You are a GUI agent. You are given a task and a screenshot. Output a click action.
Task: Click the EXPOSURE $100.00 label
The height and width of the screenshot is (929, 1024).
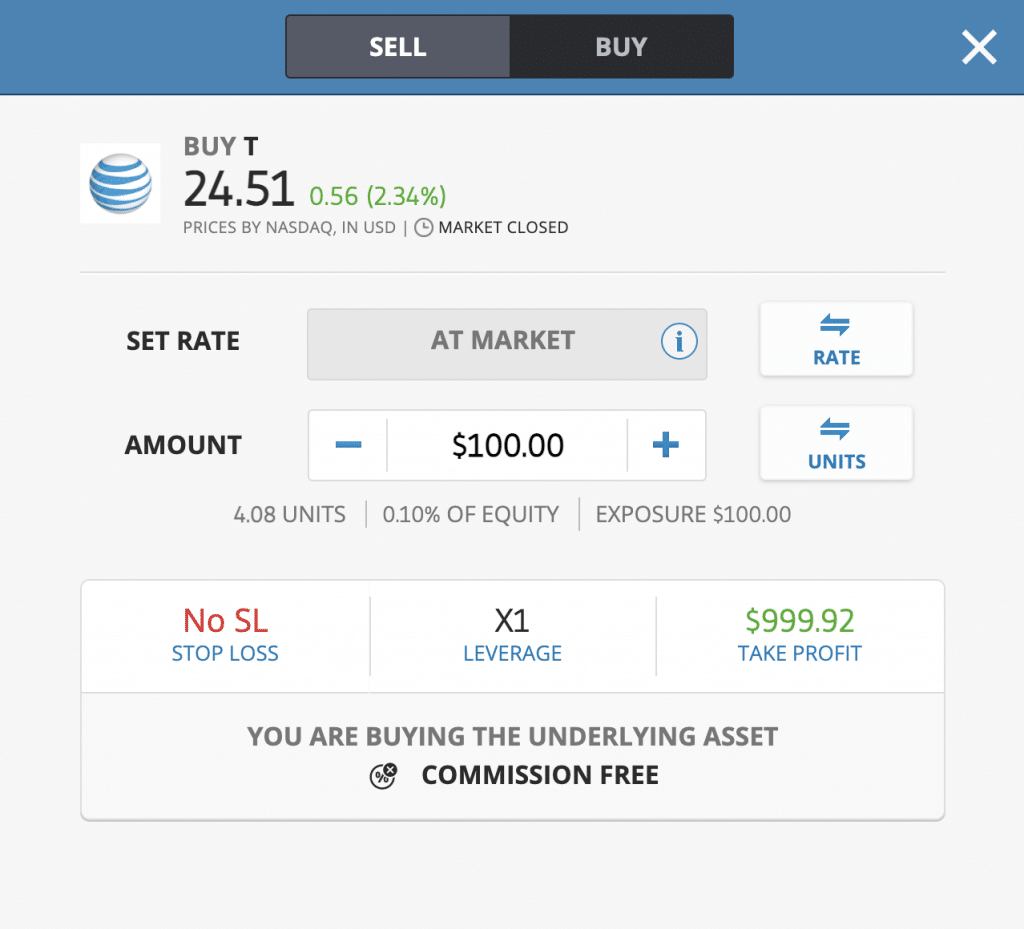(693, 515)
